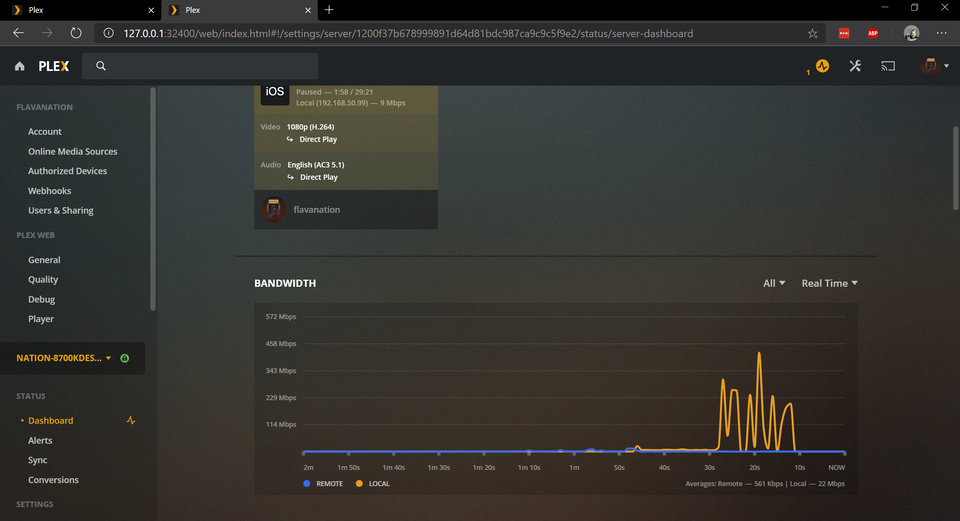Screen dimensions: 960x521
Task: Go to the Plex home icon
Action: tap(20, 66)
